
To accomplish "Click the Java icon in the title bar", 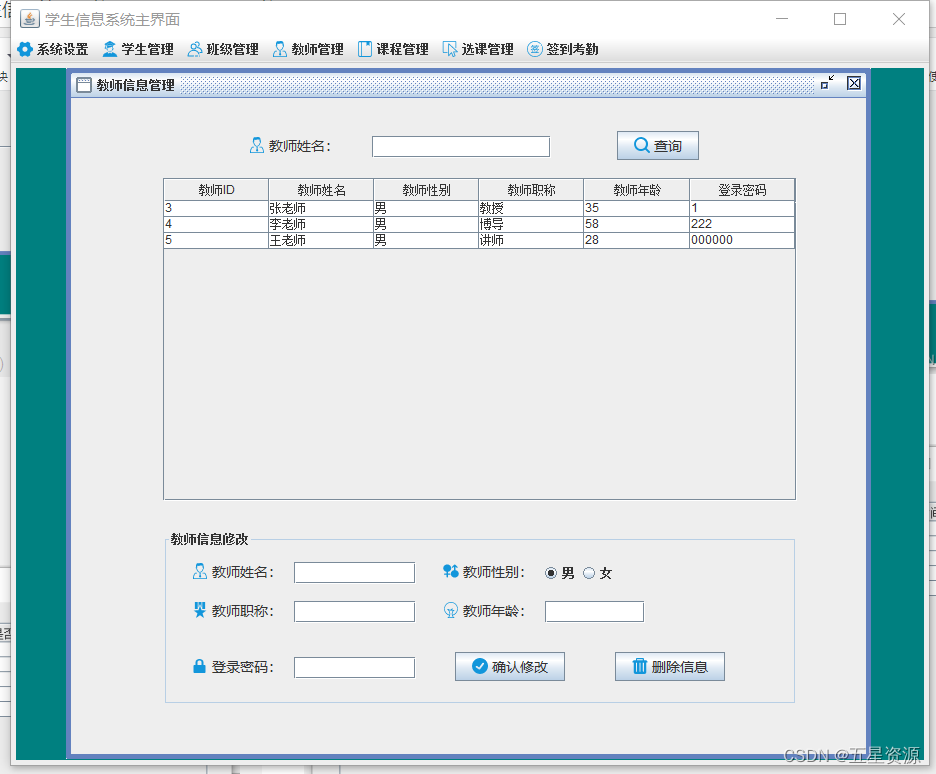I will 30,19.
